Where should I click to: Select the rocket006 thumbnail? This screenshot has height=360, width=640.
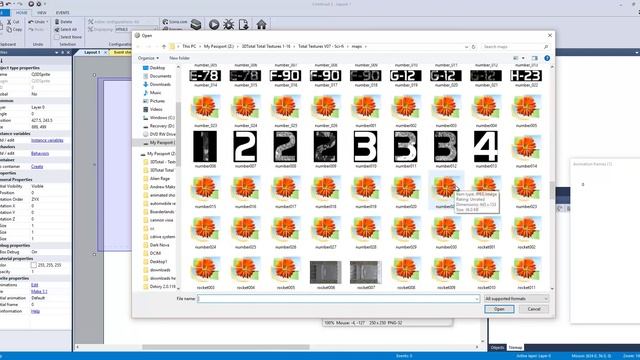click(325, 273)
